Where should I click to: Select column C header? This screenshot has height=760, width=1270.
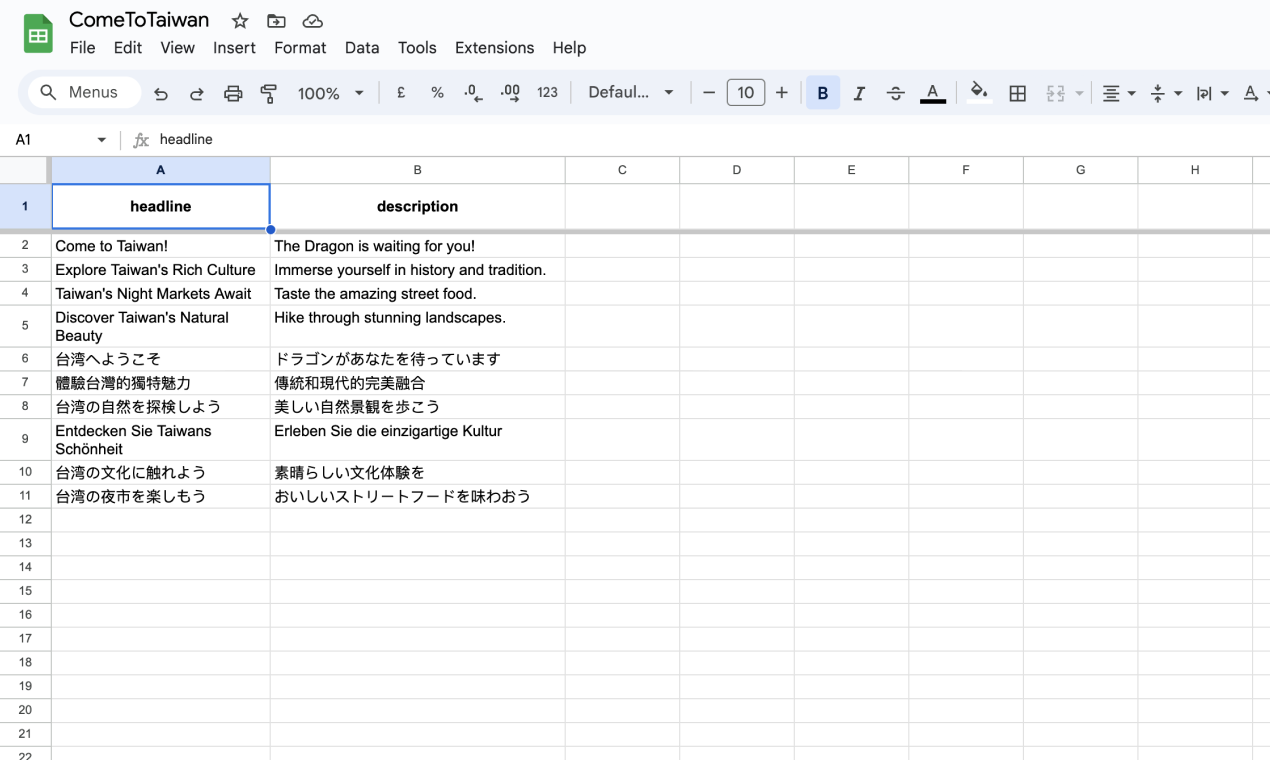pyautogui.click(x=622, y=170)
